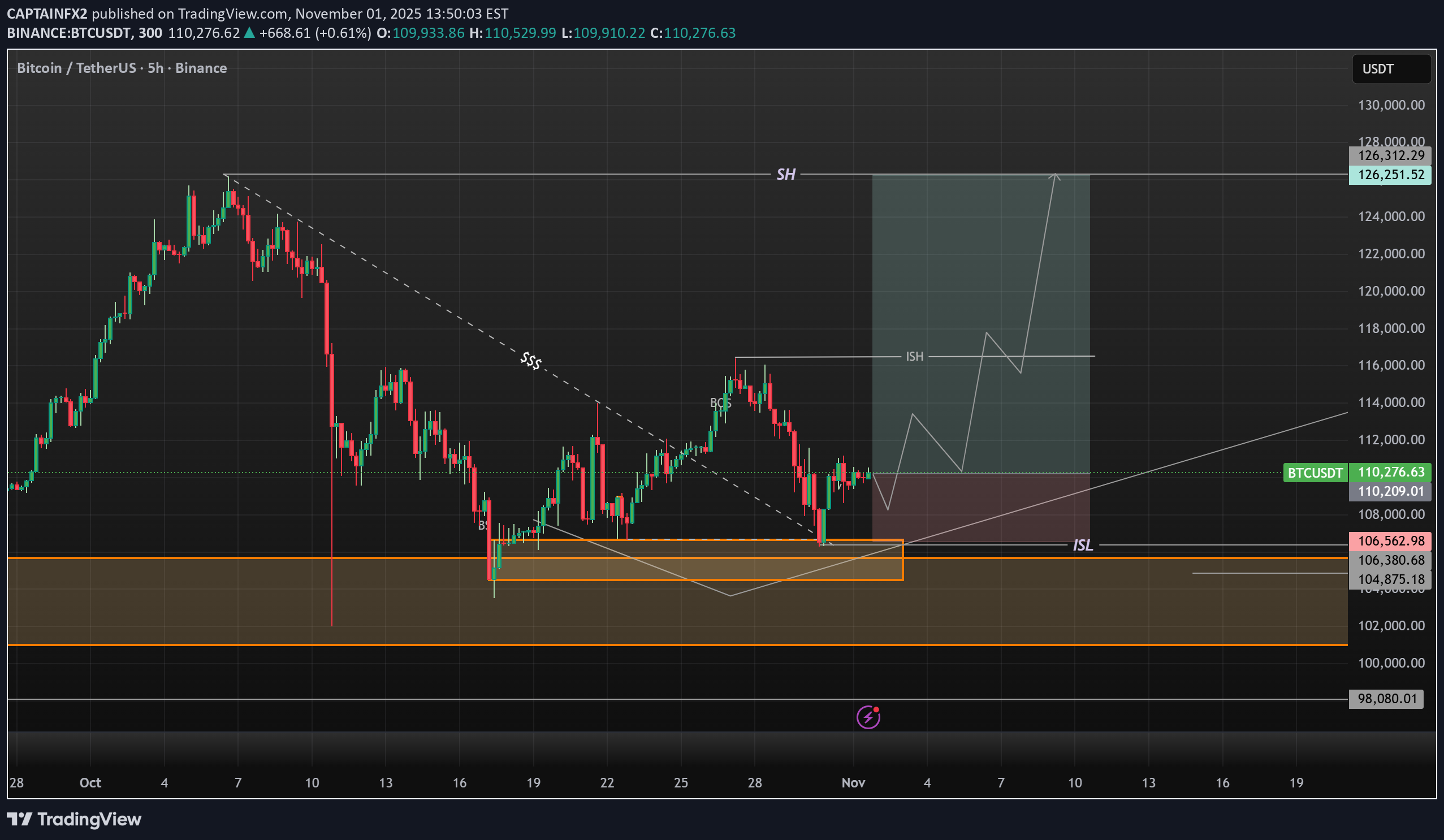Click the orange 106,562.98 price label
Image resolution: width=1444 pixels, height=840 pixels.
click(x=1390, y=541)
